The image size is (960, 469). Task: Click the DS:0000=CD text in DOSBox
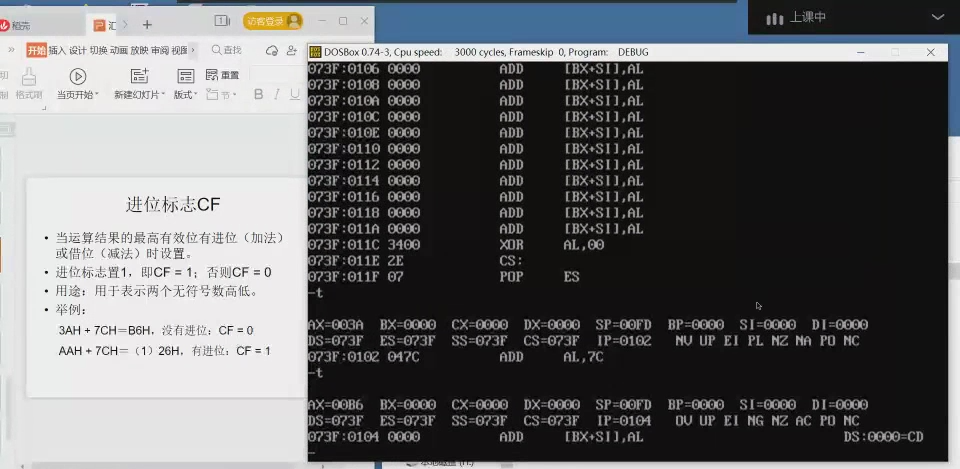point(883,437)
